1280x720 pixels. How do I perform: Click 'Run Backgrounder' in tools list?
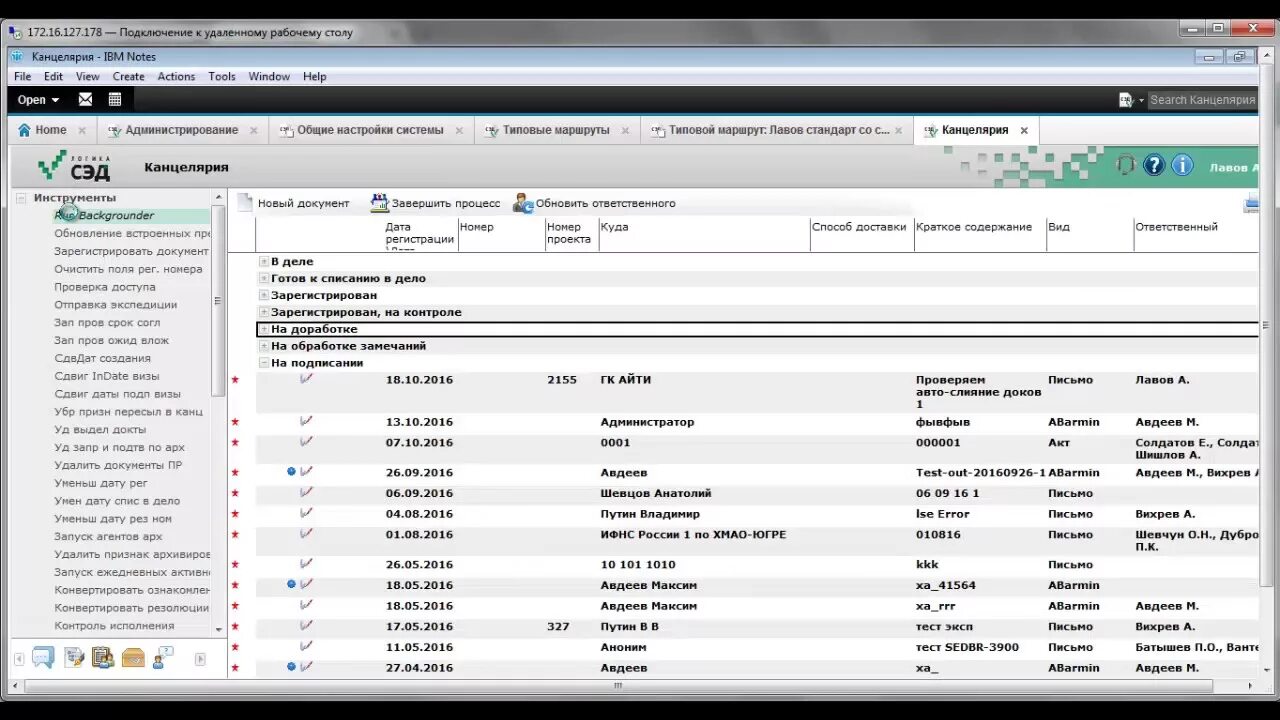coord(104,215)
